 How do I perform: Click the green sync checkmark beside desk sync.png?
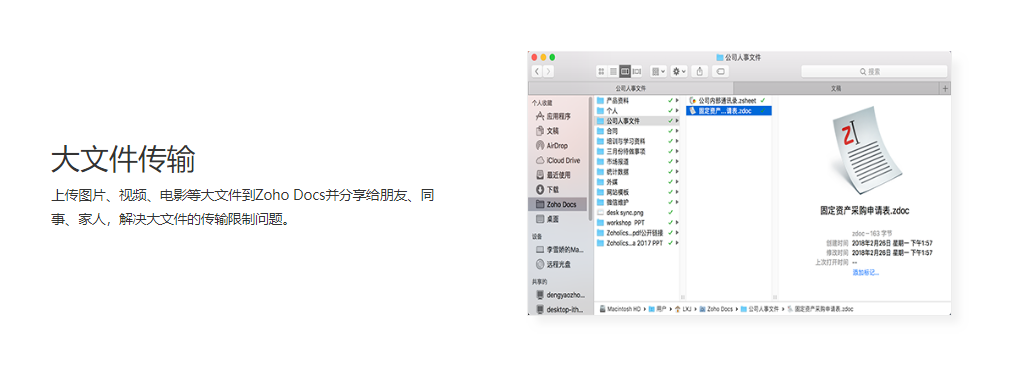[671, 212]
